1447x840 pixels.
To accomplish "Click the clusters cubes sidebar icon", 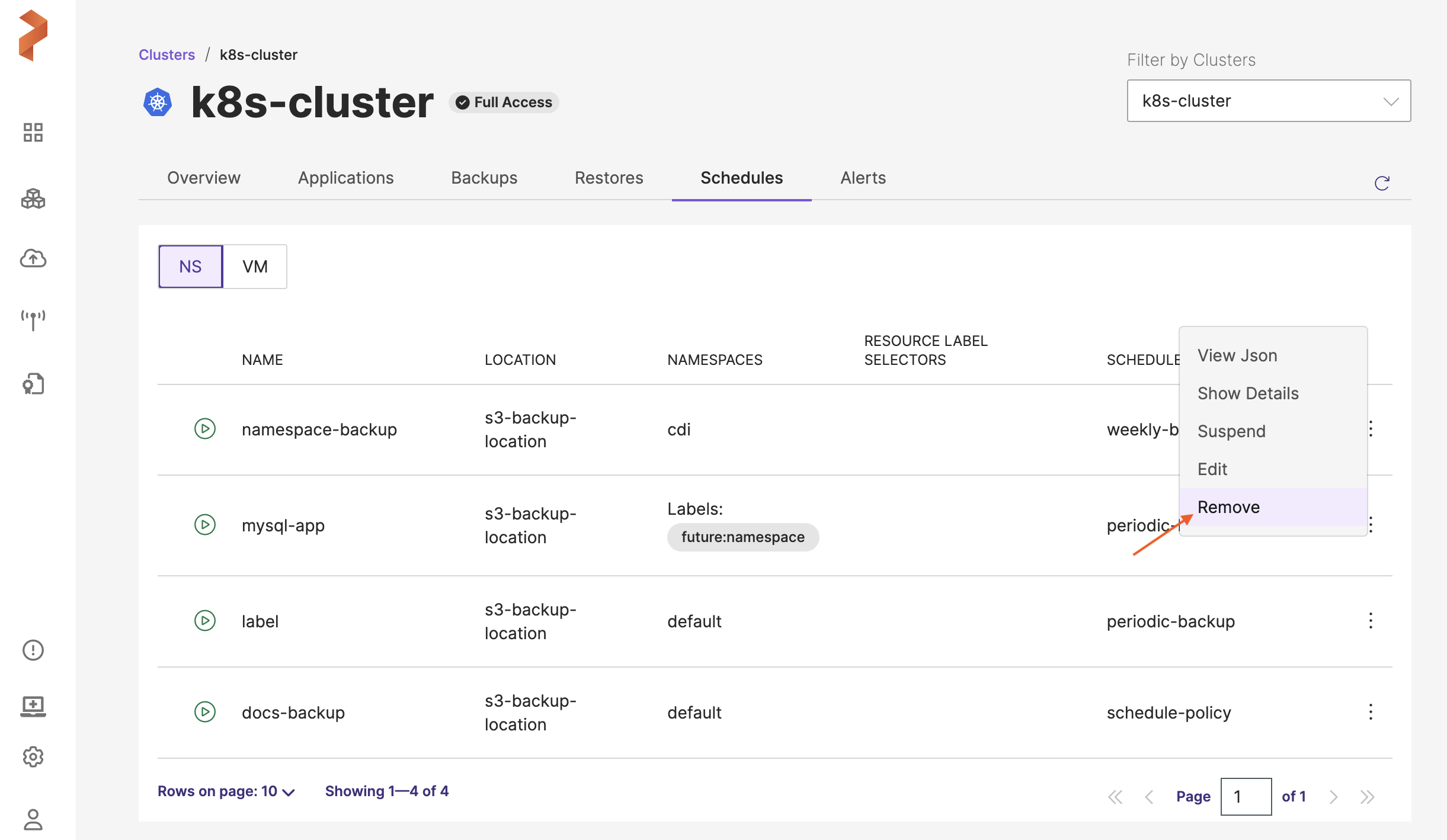I will pyautogui.click(x=33, y=199).
